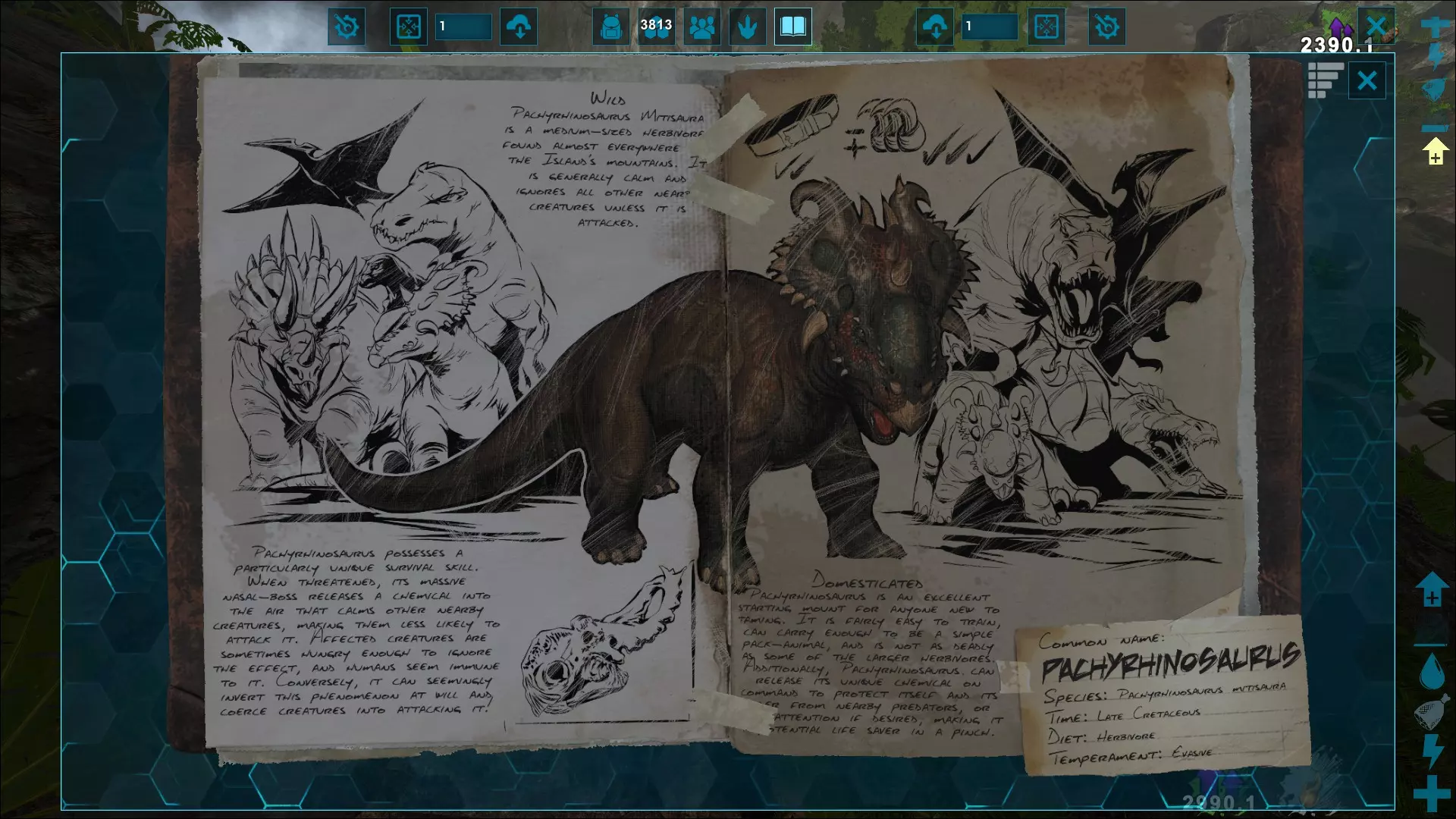
Task: Select the dino footprint tab
Action: (748, 27)
